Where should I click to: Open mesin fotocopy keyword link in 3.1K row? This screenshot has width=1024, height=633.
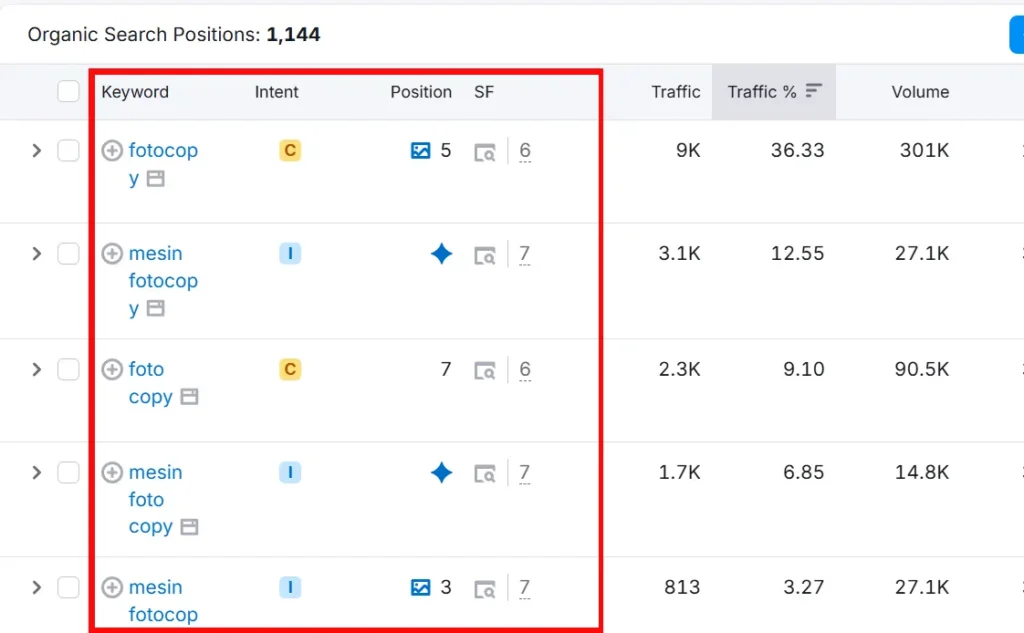click(x=163, y=280)
